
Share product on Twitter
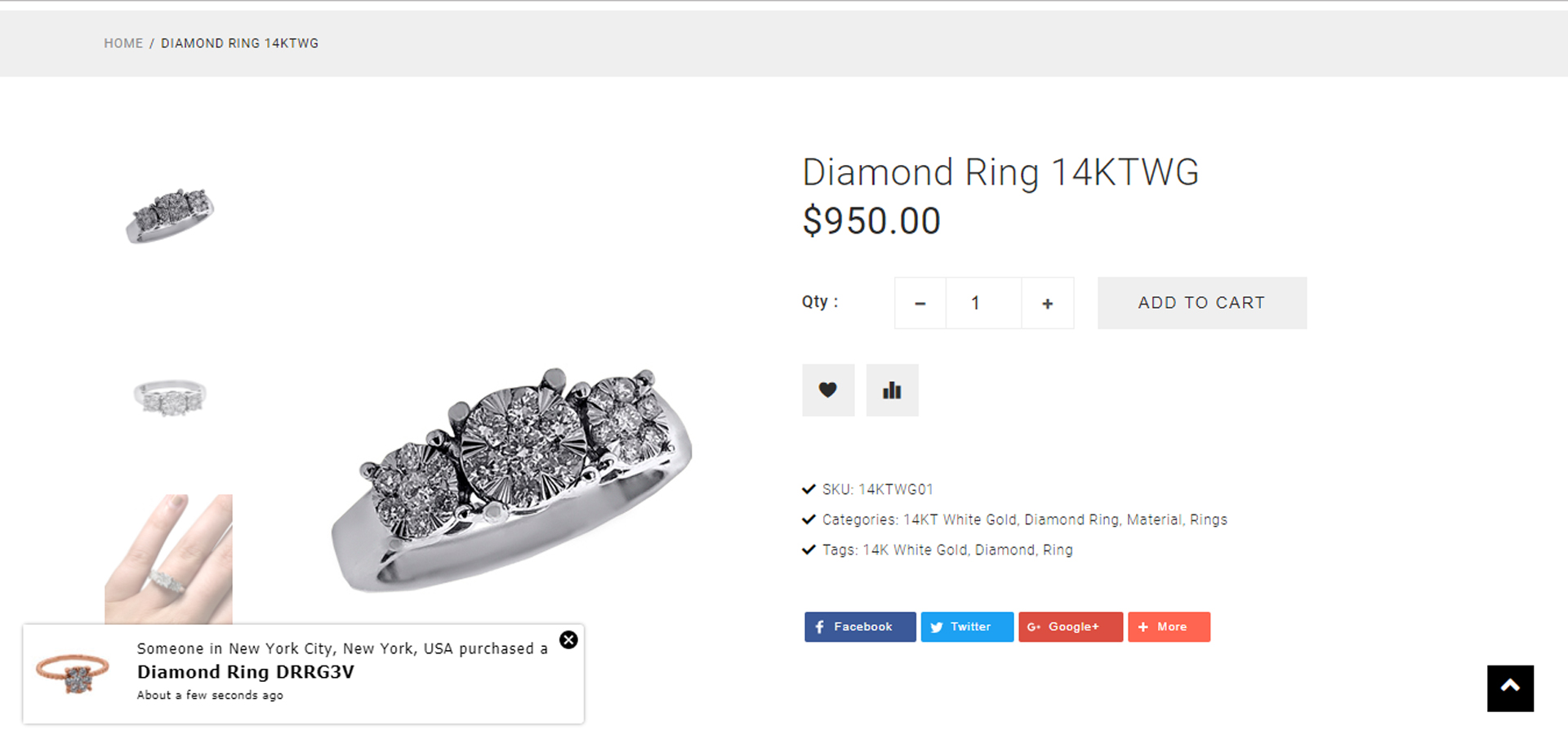(967, 627)
